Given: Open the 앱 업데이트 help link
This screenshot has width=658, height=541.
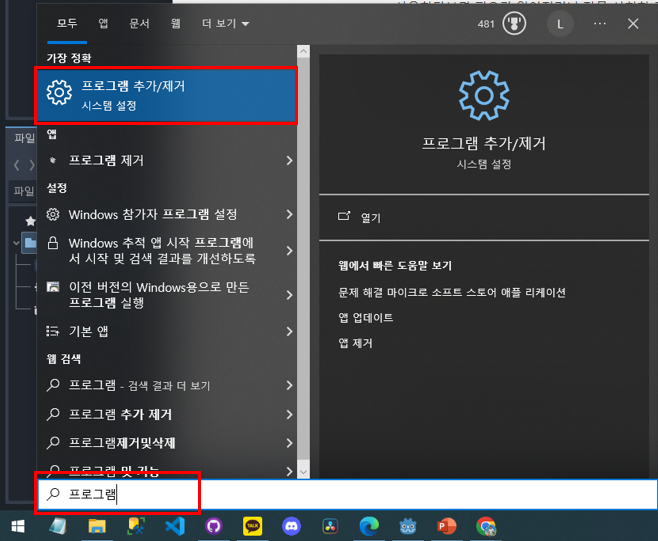Looking at the screenshot, I should [366, 318].
